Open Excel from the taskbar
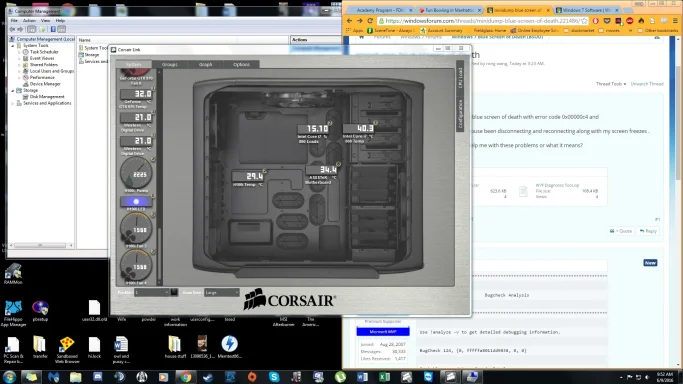 (384, 377)
